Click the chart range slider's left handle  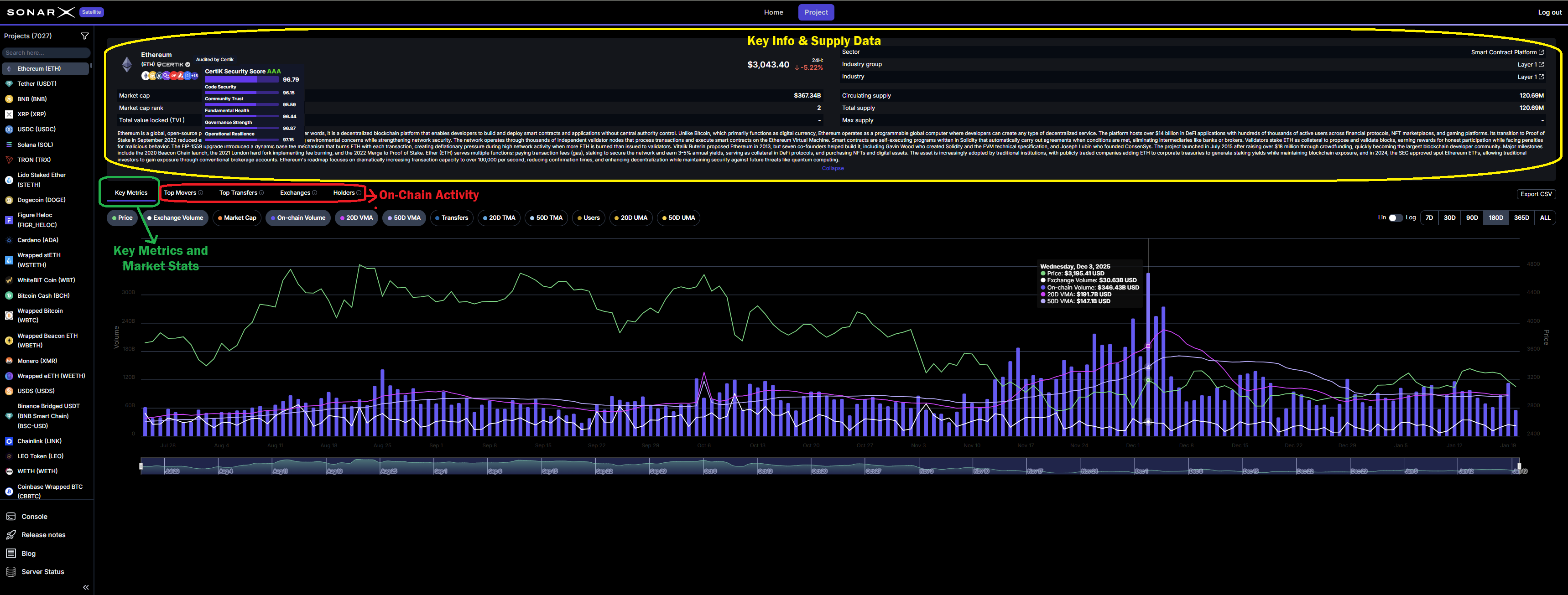click(141, 466)
